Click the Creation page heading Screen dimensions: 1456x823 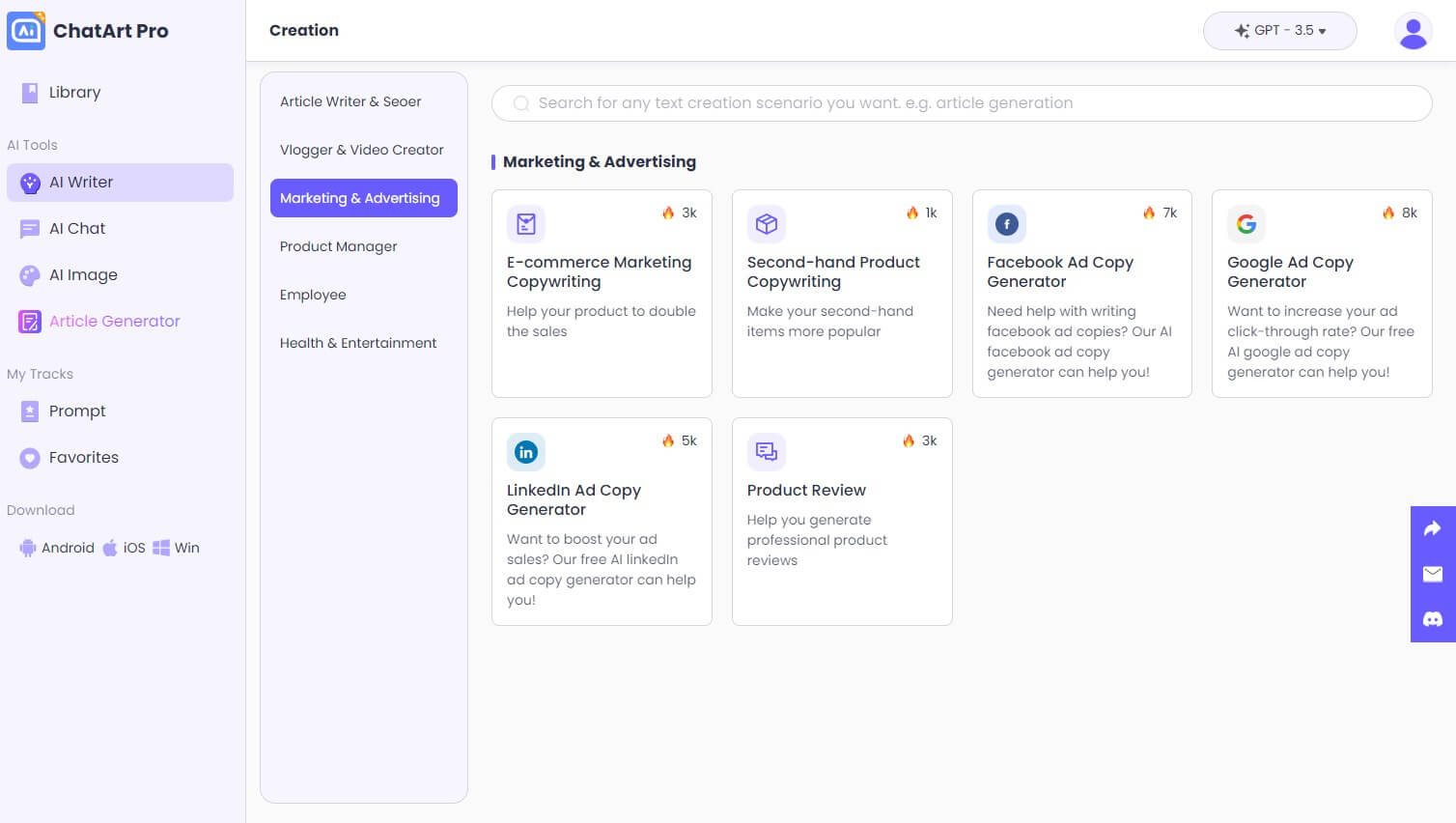304,31
